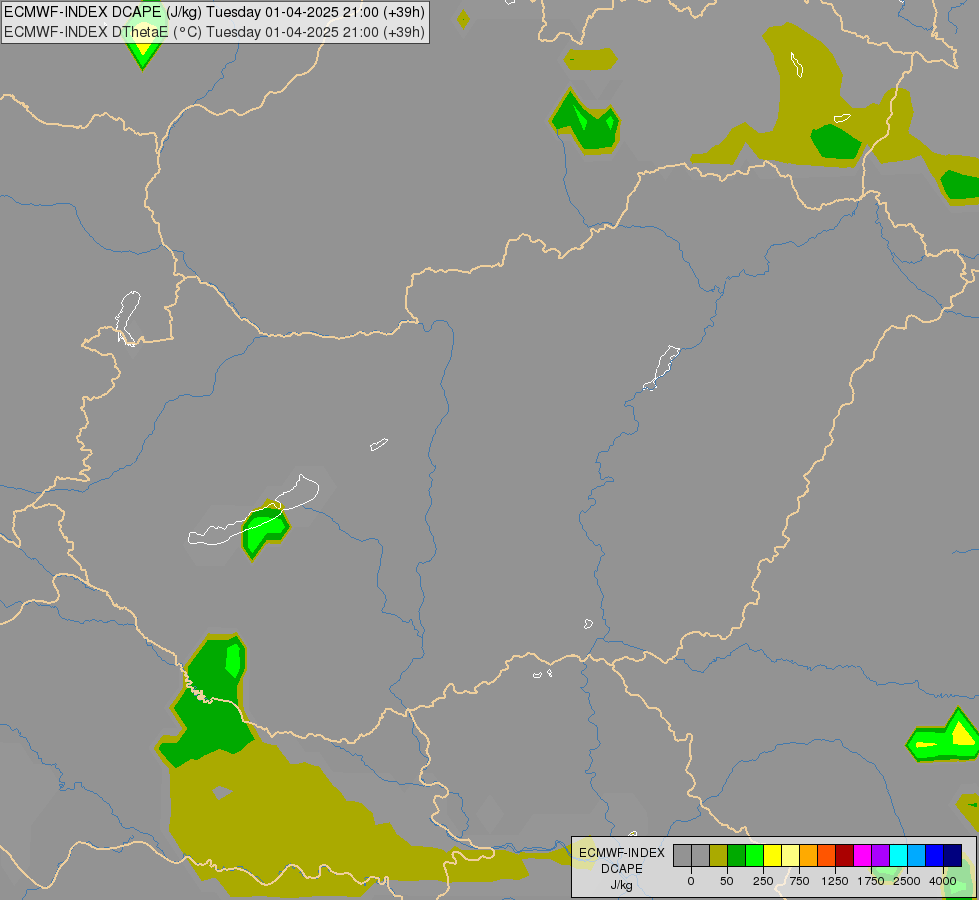Click the pure blue legend swatch before 4000
This screenshot has height=900, width=979.
coord(935,856)
